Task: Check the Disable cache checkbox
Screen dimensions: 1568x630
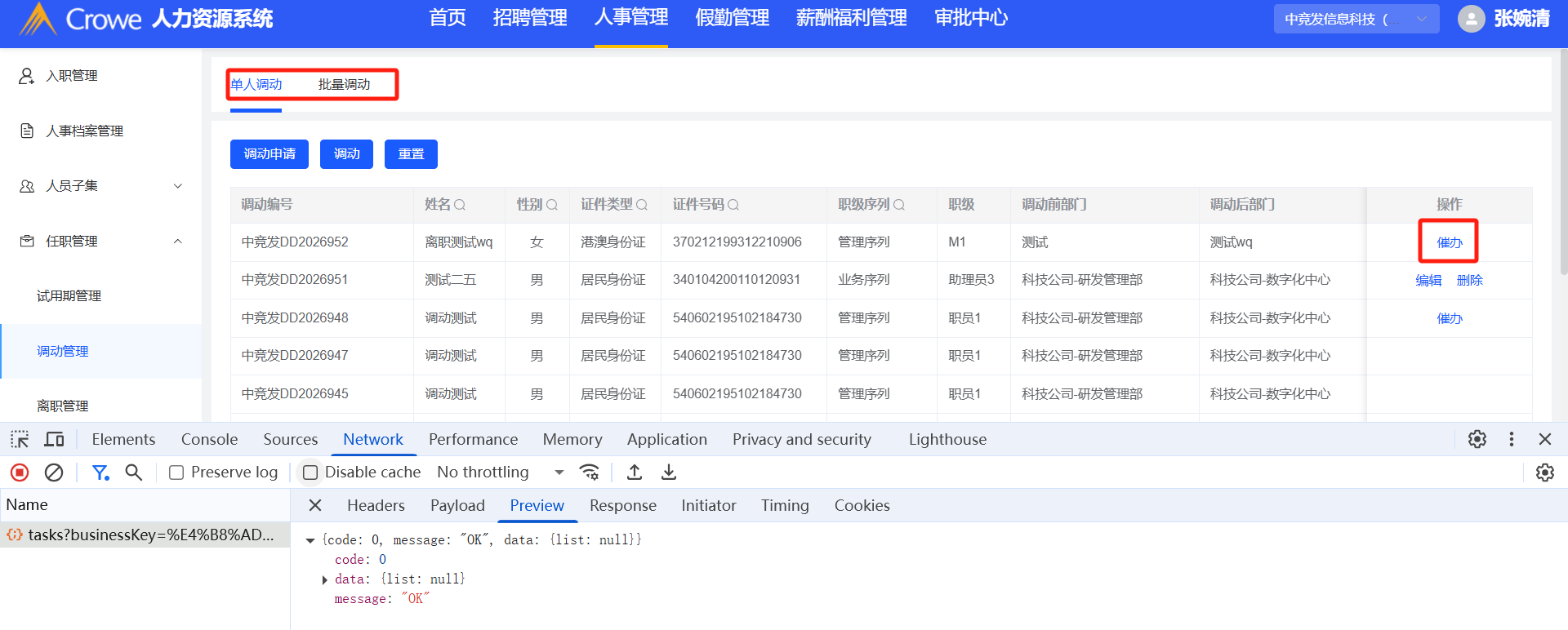Action: [310, 472]
